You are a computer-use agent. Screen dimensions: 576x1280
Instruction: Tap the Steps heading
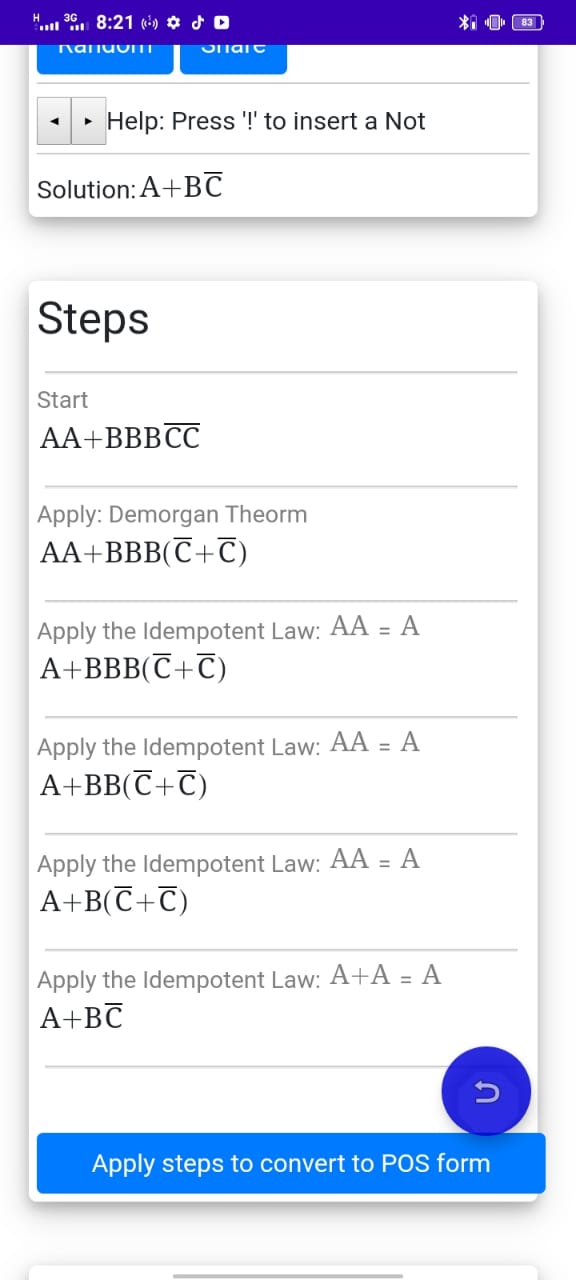pos(93,319)
